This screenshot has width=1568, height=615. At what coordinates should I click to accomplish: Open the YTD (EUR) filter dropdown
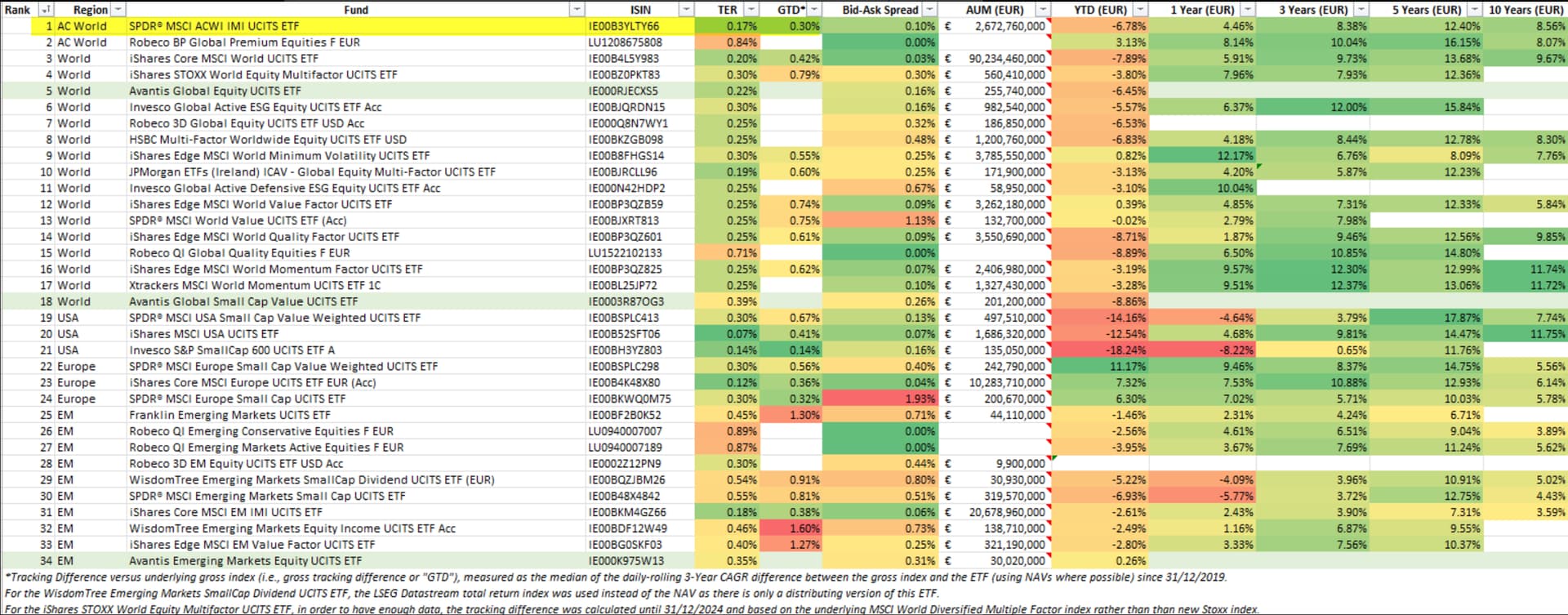tap(1140, 10)
